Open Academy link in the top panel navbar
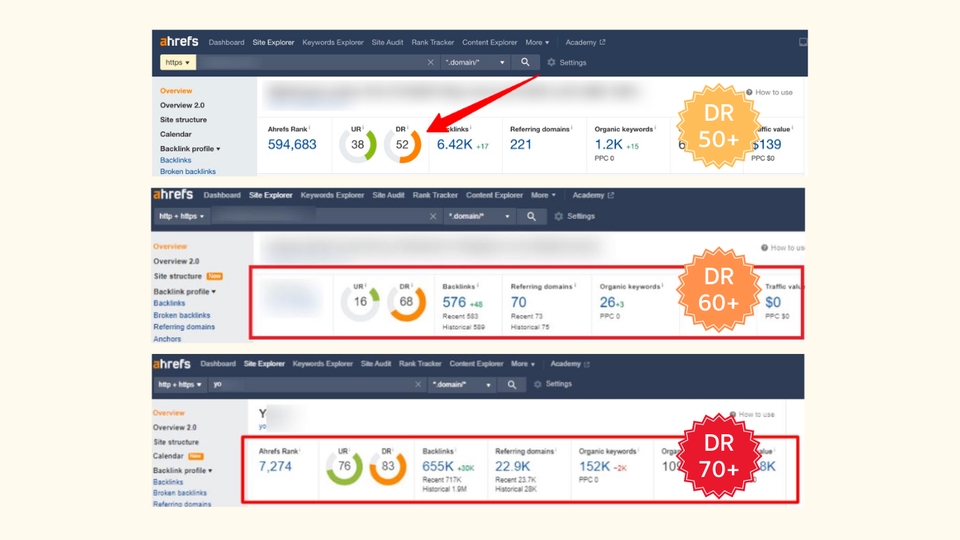960x540 pixels. [585, 42]
